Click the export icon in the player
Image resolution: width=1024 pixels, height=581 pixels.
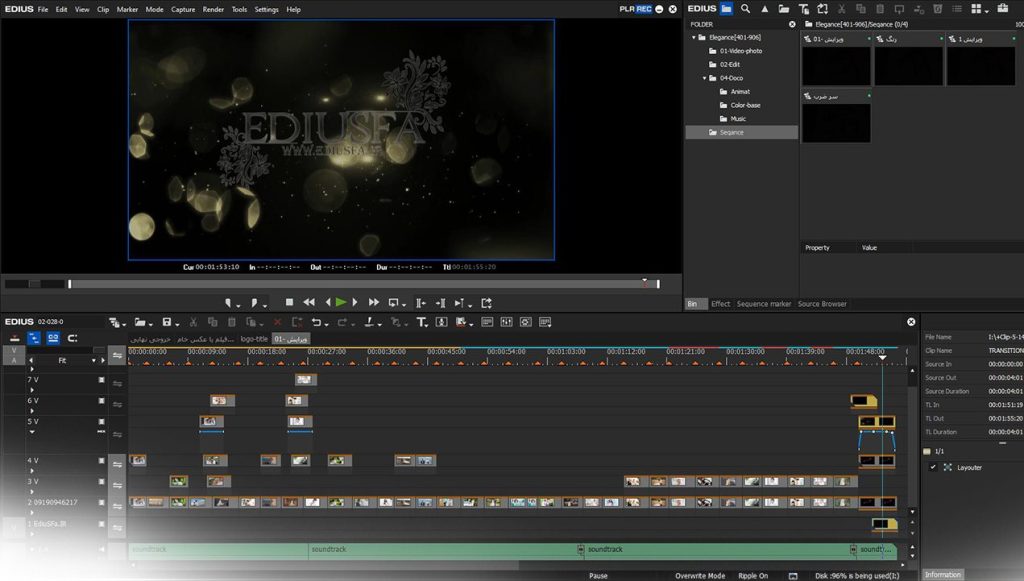[x=487, y=303]
